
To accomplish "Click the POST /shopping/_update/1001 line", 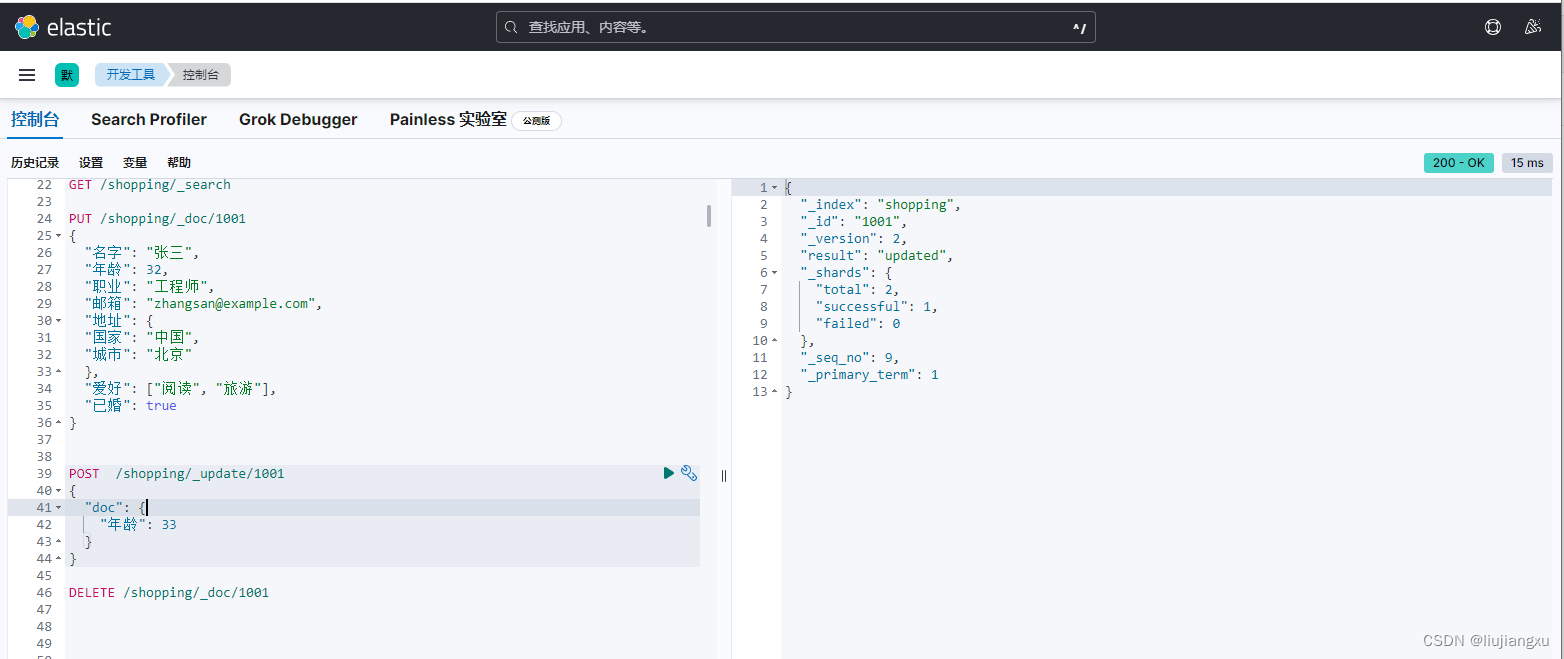I will click(176, 473).
